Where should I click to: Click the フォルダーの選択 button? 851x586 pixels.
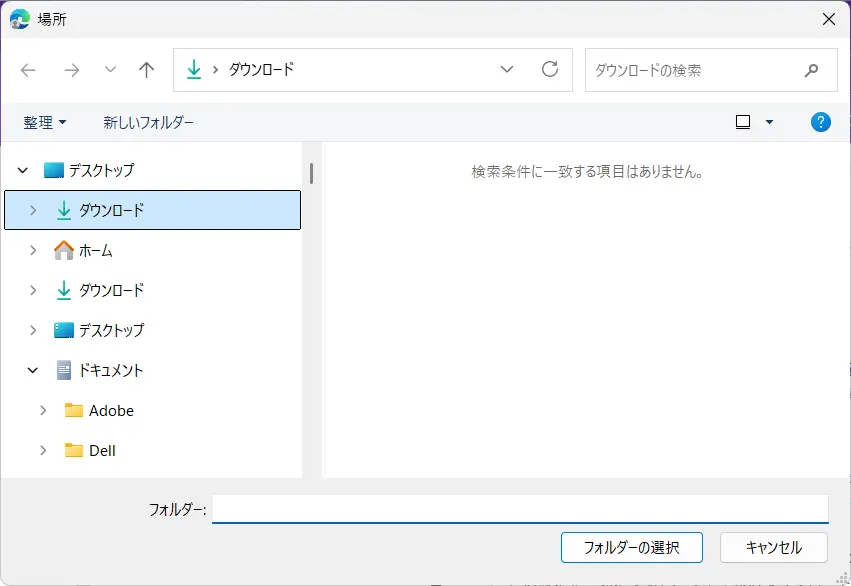click(x=631, y=547)
